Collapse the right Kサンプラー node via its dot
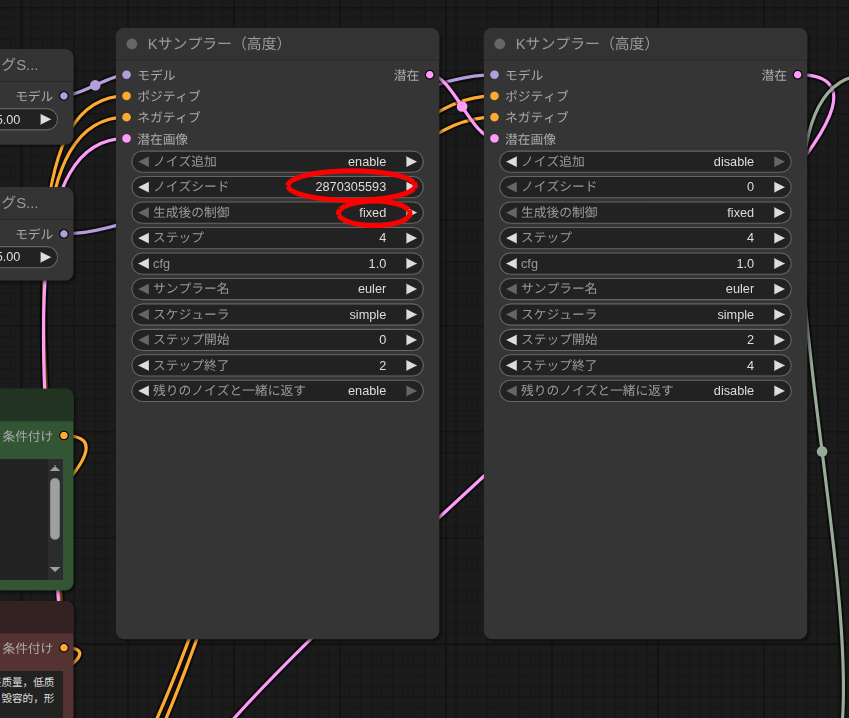The image size is (849, 718). (x=500, y=44)
